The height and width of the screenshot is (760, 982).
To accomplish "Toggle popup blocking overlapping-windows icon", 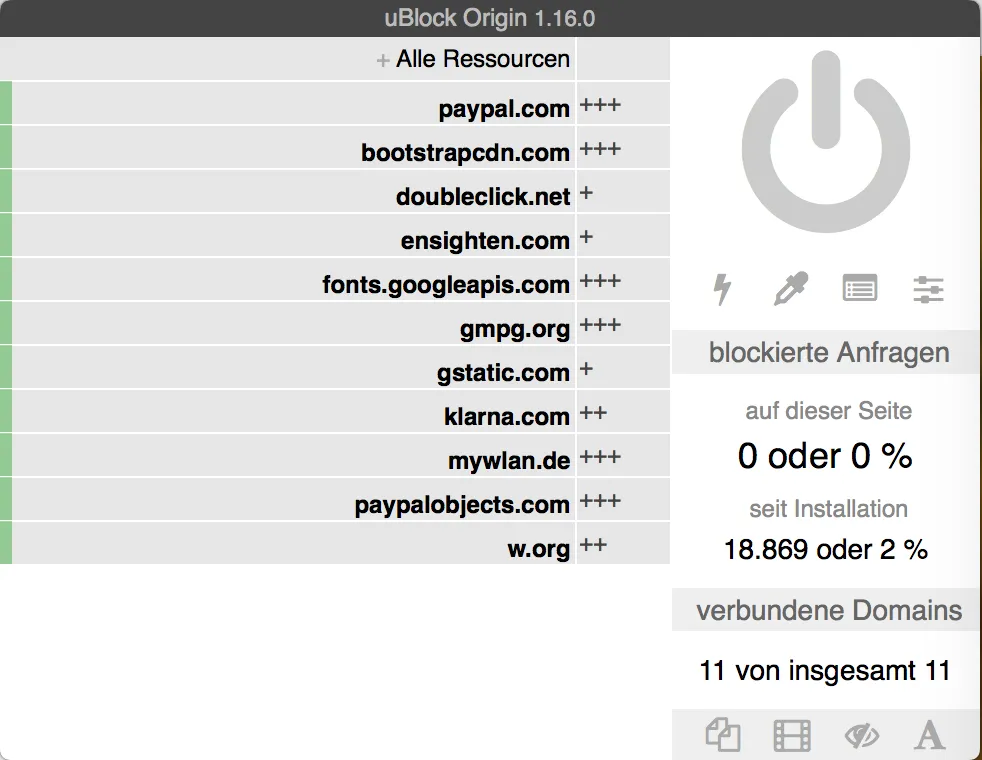I will click(723, 734).
